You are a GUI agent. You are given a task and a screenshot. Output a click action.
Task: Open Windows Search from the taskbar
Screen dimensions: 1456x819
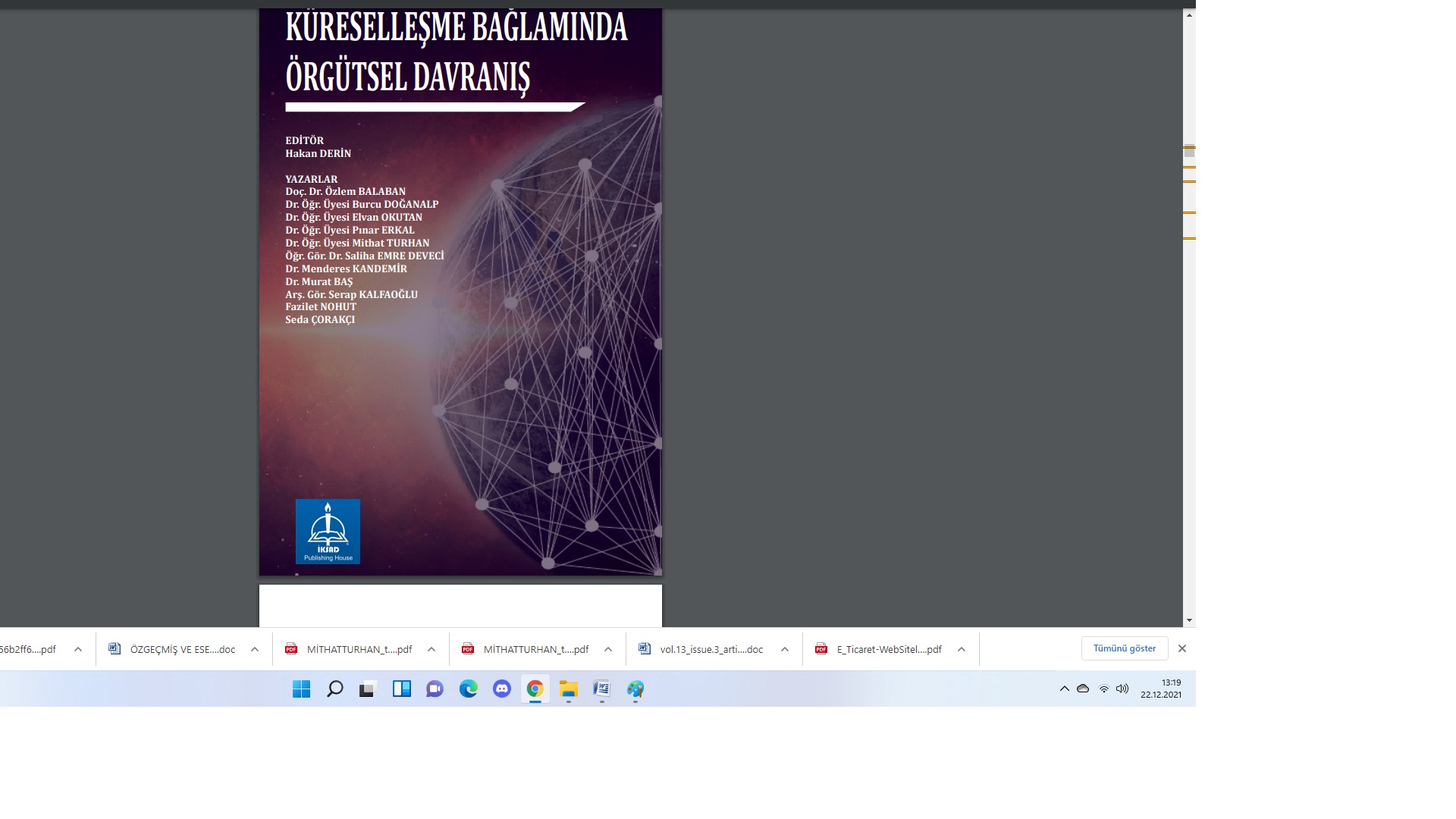(334, 689)
